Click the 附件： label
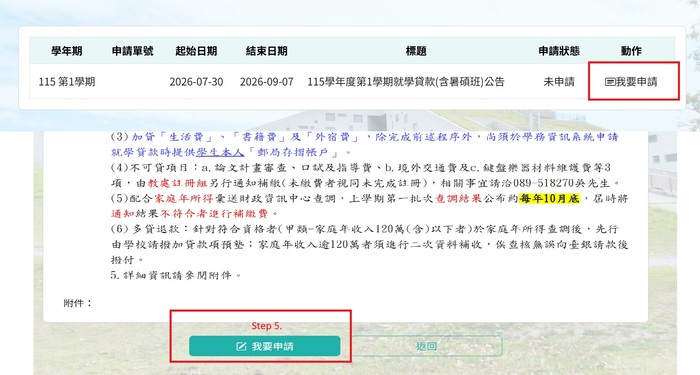700x375 pixels. click(x=78, y=303)
